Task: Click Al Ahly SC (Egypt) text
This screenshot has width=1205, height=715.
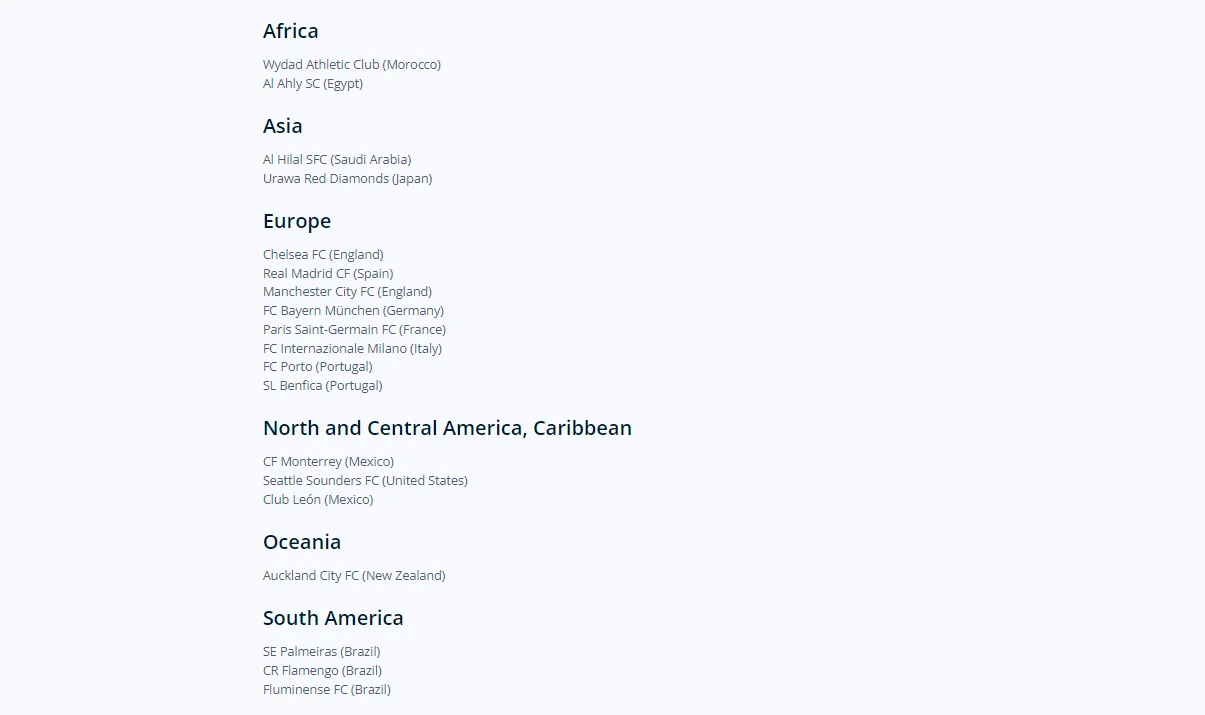Action: pyautogui.click(x=313, y=84)
